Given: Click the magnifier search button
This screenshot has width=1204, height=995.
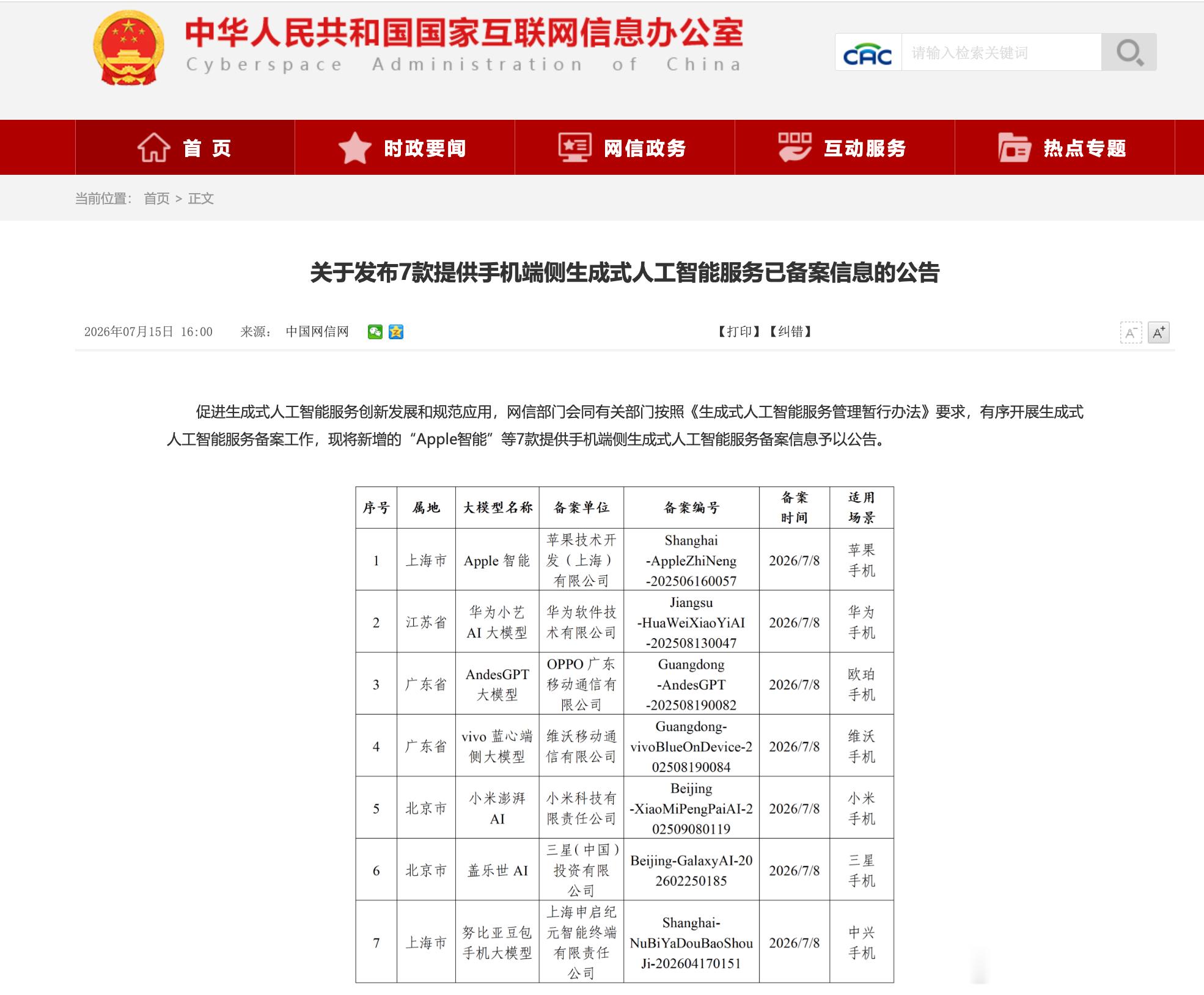Looking at the screenshot, I should pos(1129,53).
